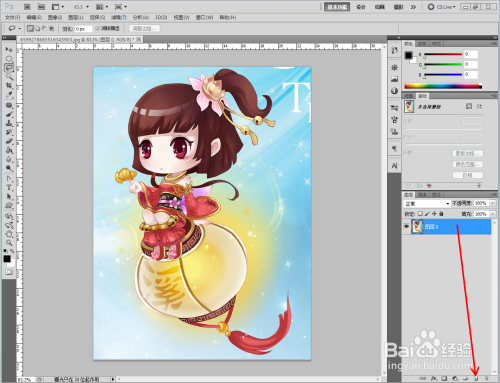Delete layer with Layers panel trash icon
Screen dimensions: 500x383
[487, 378]
